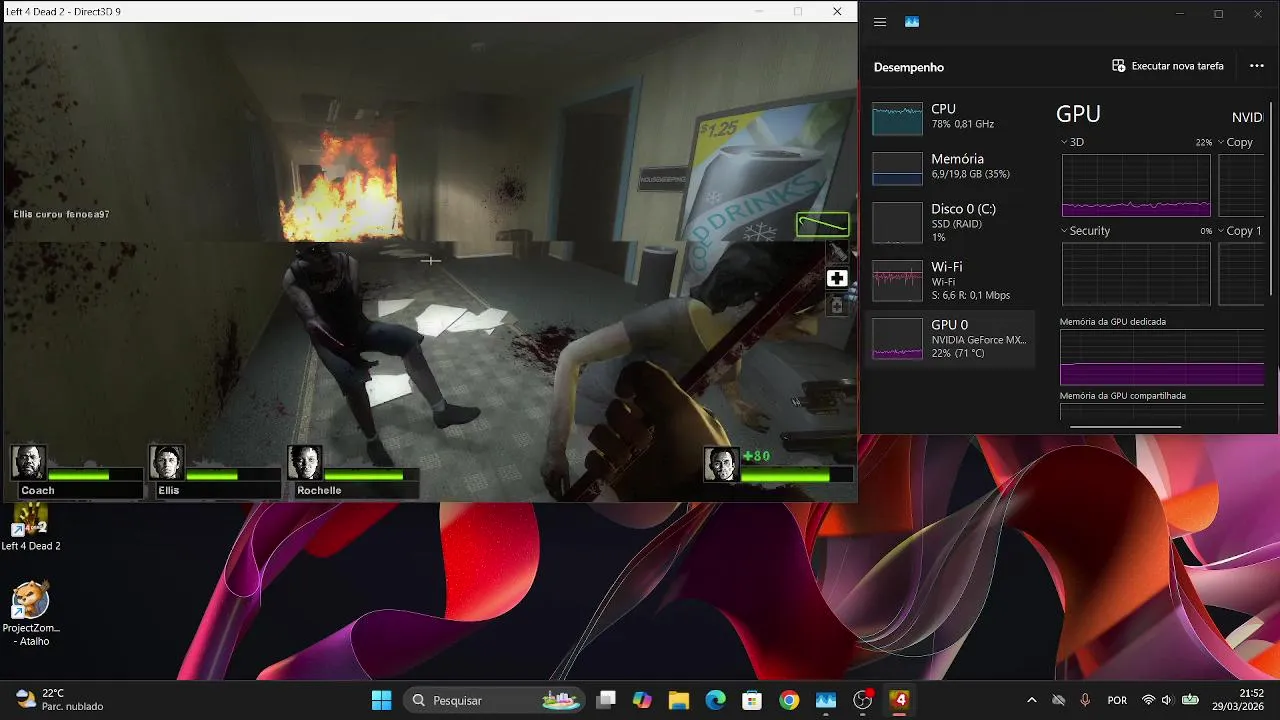The height and width of the screenshot is (720, 1280).
Task: Click the Wi-Fi mini graph thumbnail
Action: point(897,281)
